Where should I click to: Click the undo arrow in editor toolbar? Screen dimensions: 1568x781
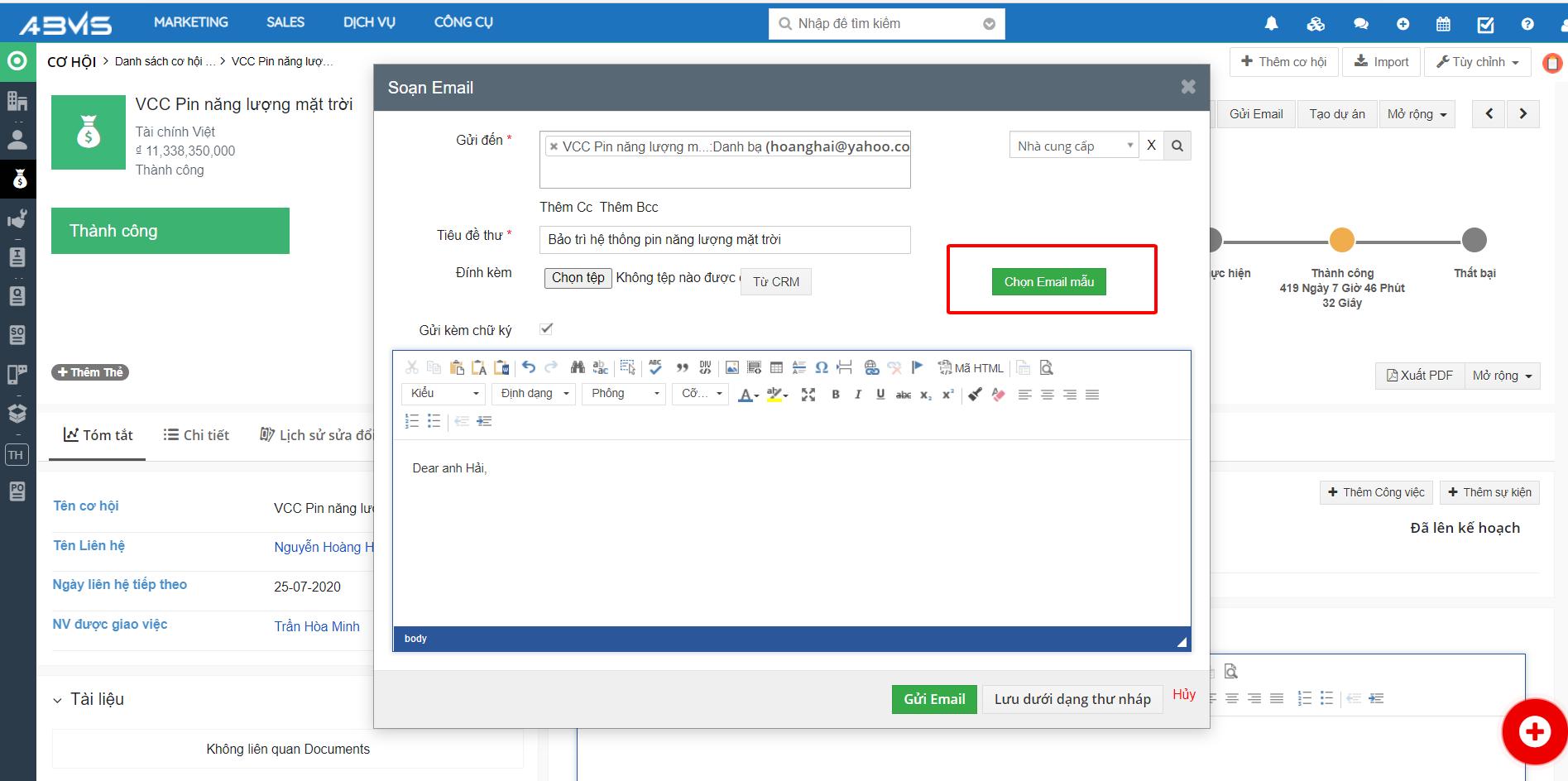tap(529, 367)
